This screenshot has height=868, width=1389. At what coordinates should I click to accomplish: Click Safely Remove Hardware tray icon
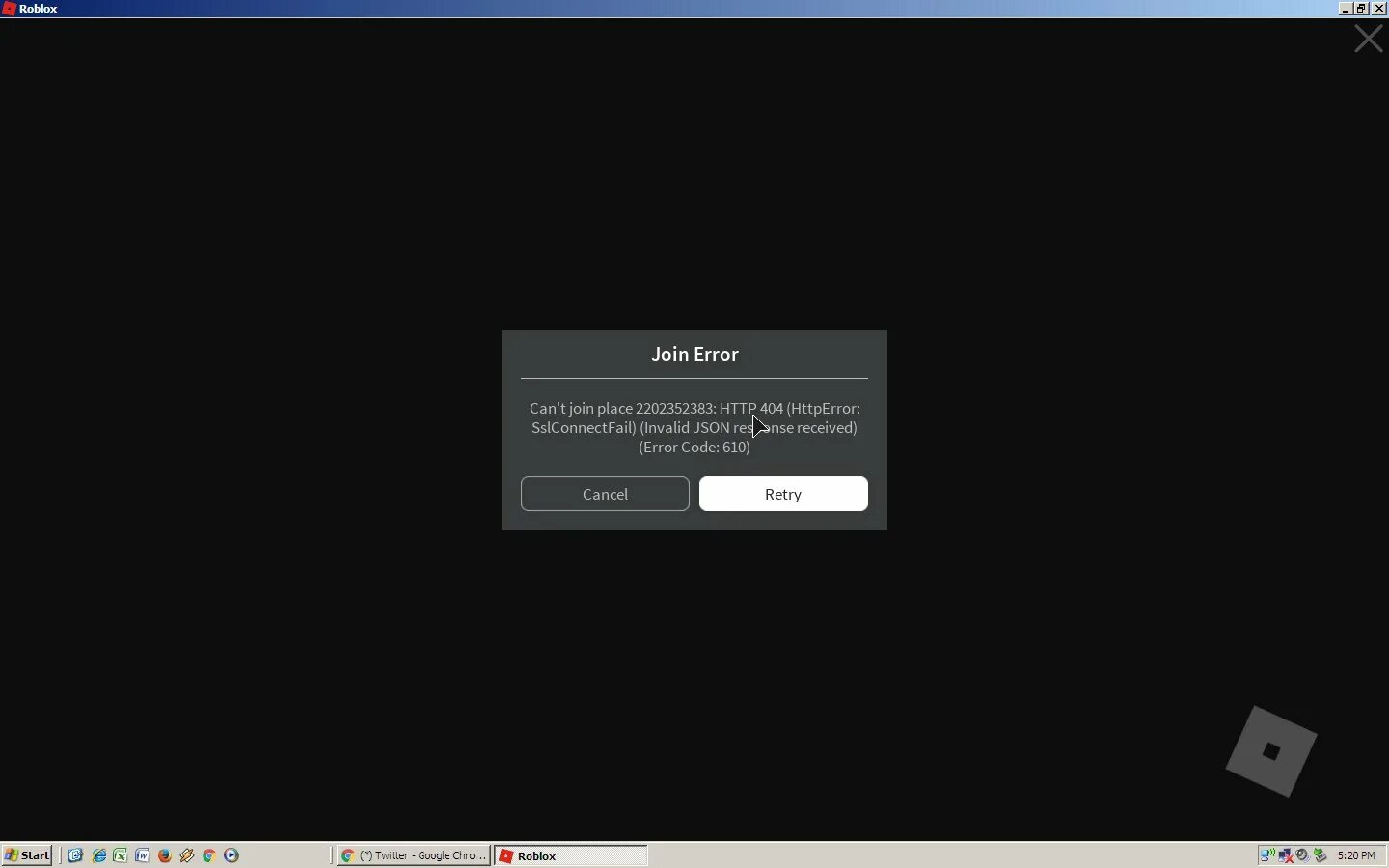pyautogui.click(x=1321, y=855)
